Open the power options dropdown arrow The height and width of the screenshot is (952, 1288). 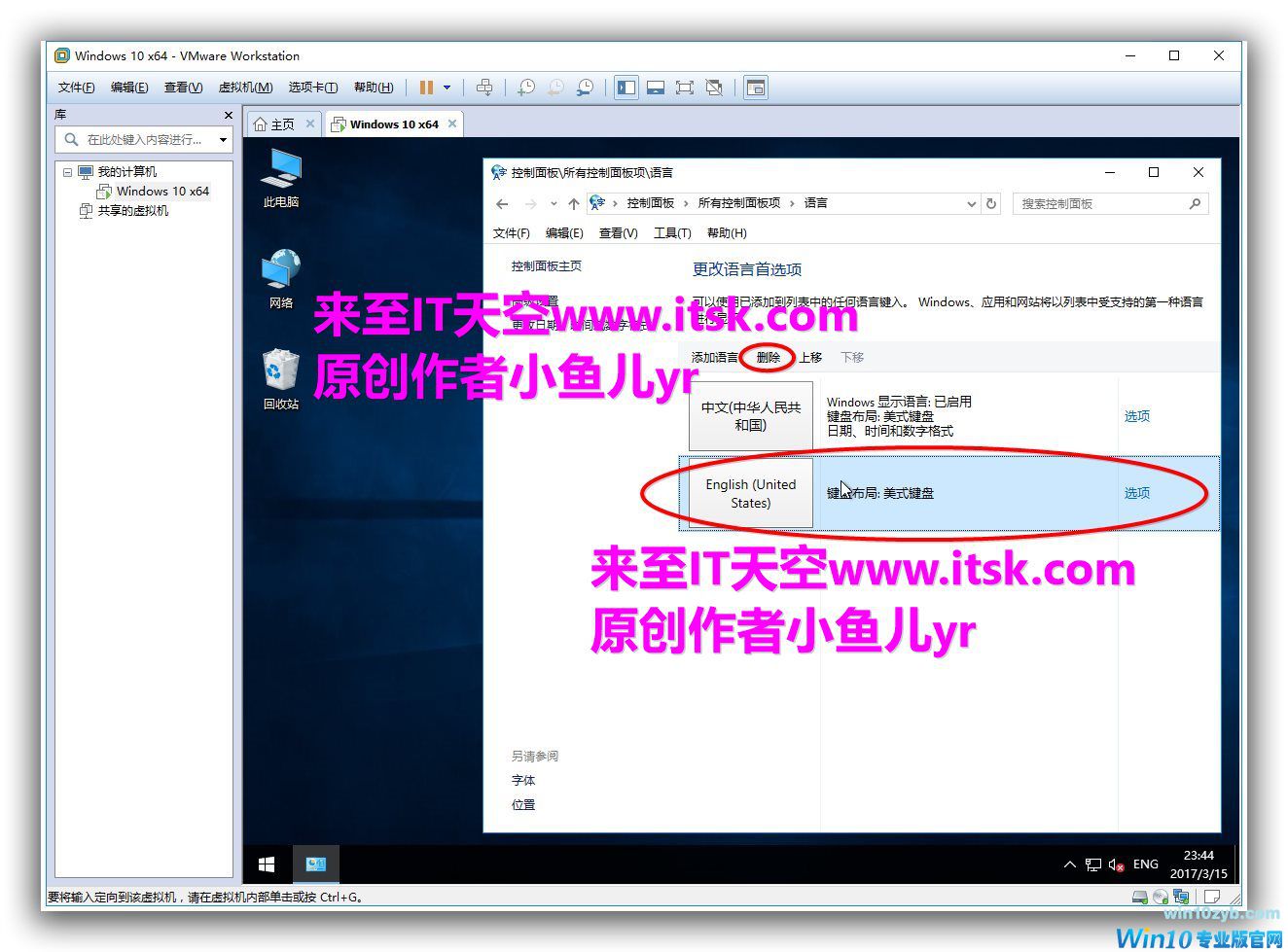pos(447,88)
